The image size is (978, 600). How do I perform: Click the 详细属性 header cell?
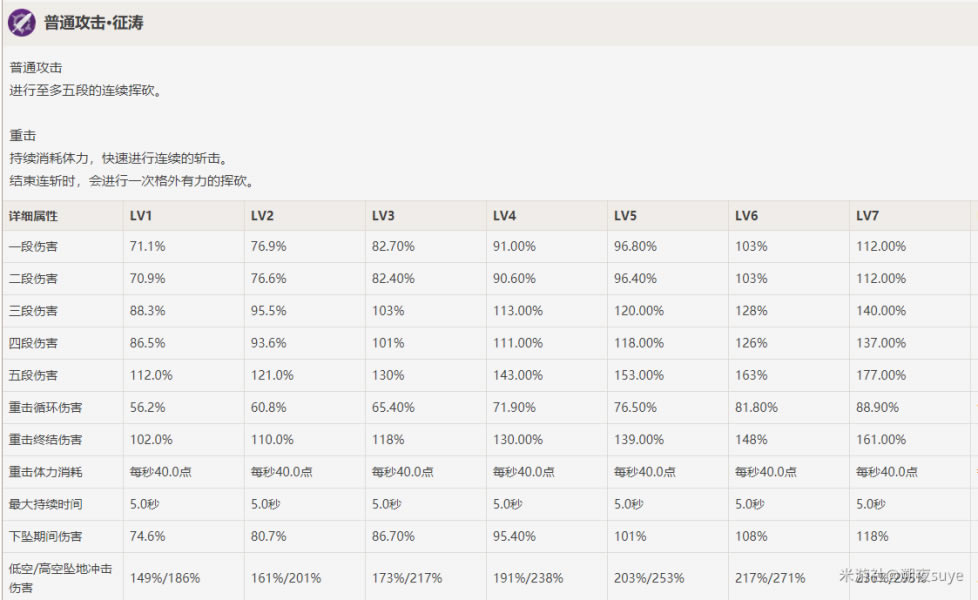pos(34,216)
